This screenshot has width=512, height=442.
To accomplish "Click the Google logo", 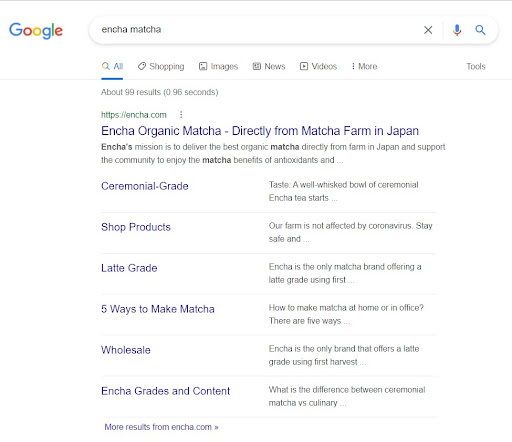I will pyautogui.click(x=36, y=31).
